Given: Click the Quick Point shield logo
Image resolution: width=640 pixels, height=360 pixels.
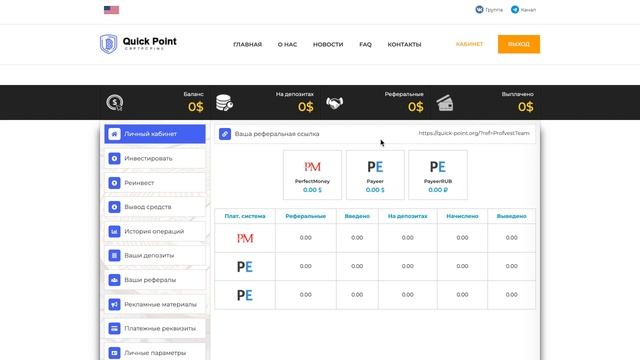Looking at the screenshot, I should point(109,44).
